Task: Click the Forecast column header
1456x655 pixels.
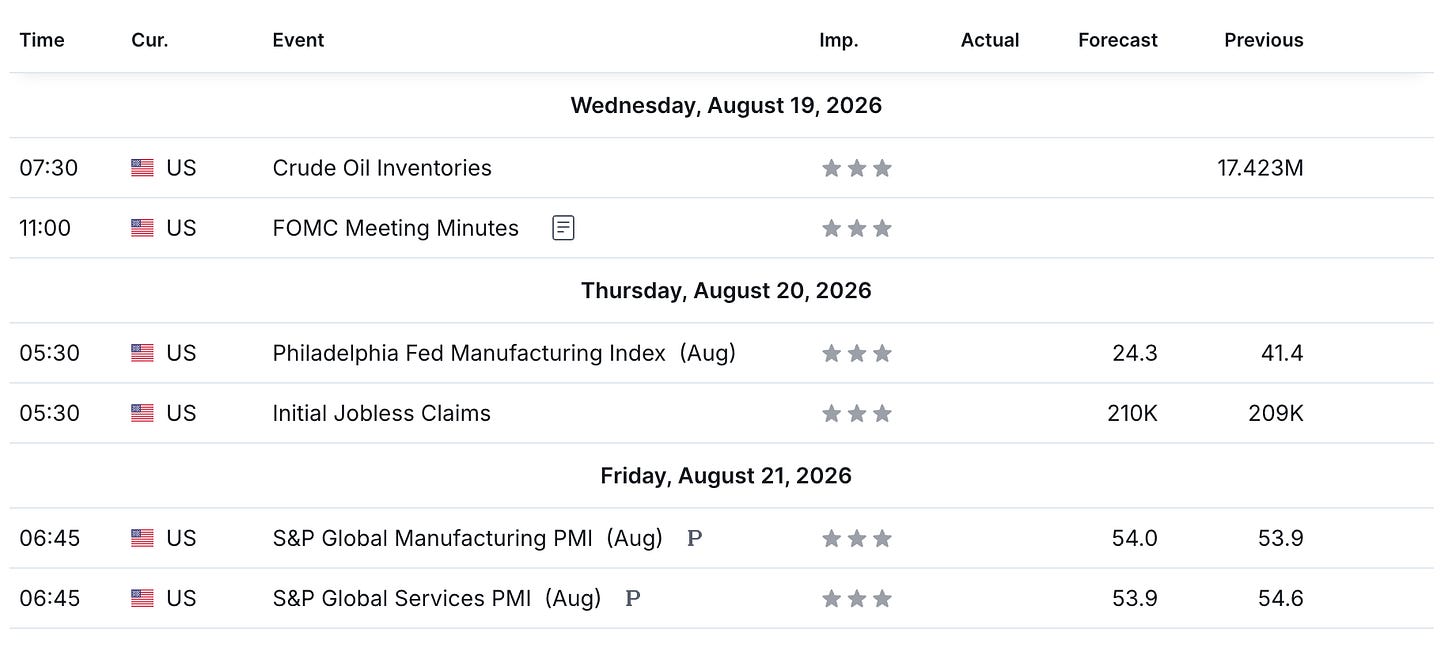Action: click(x=1118, y=40)
